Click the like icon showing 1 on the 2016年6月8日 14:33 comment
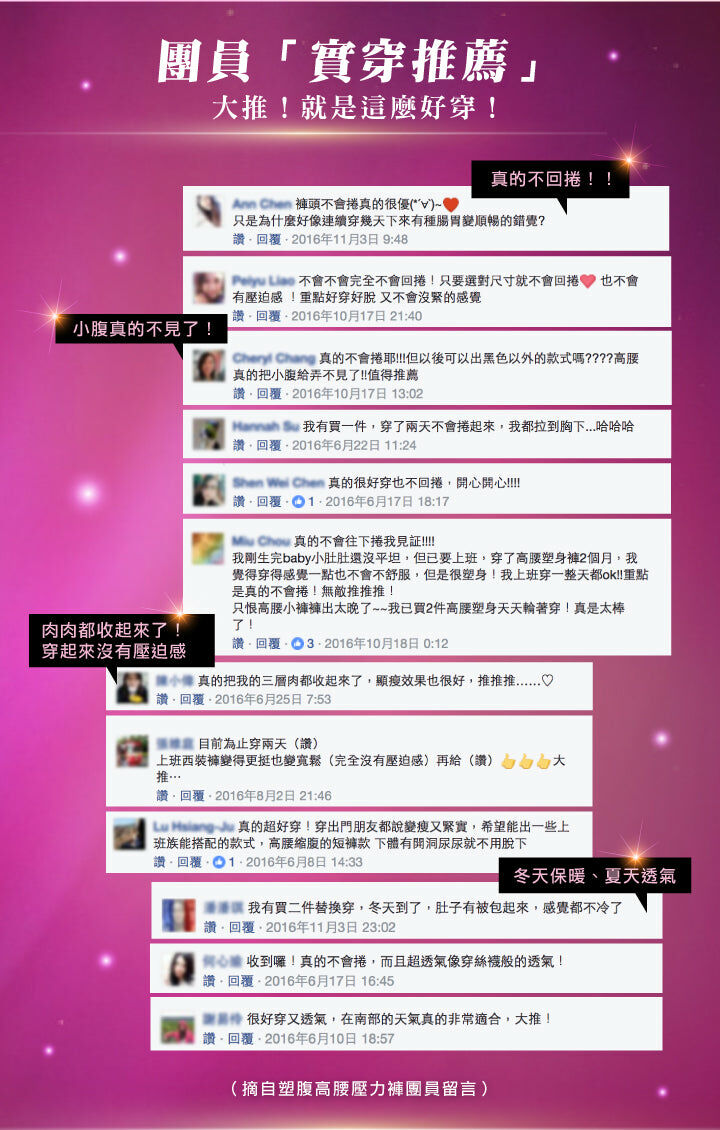 click(219, 862)
